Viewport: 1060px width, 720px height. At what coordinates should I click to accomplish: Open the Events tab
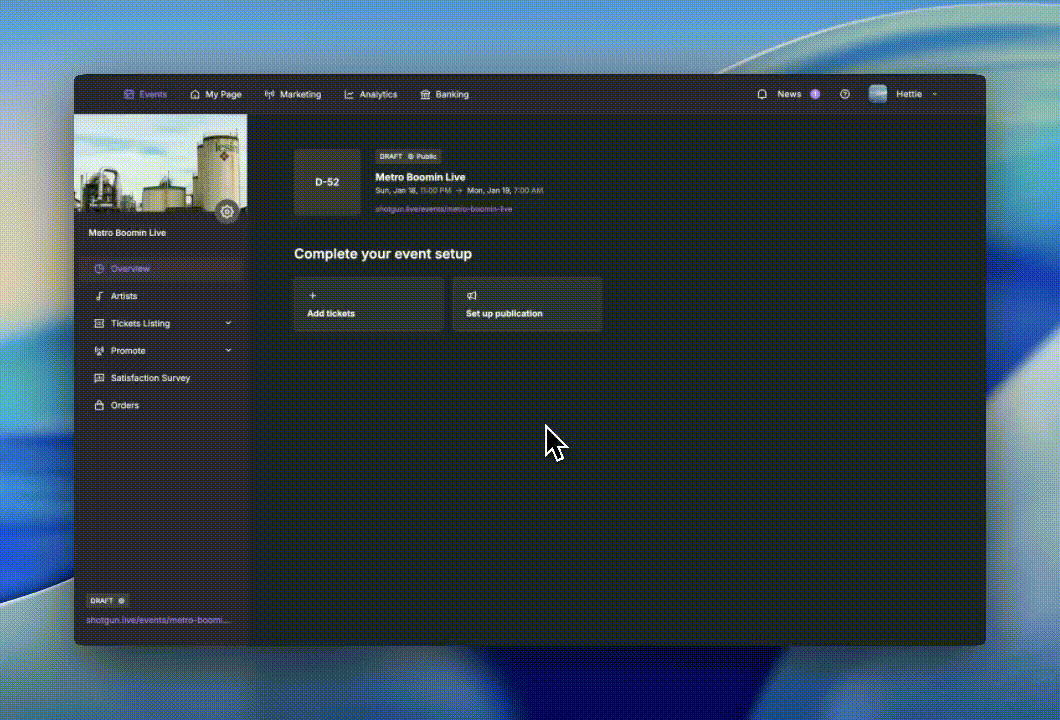coord(145,95)
